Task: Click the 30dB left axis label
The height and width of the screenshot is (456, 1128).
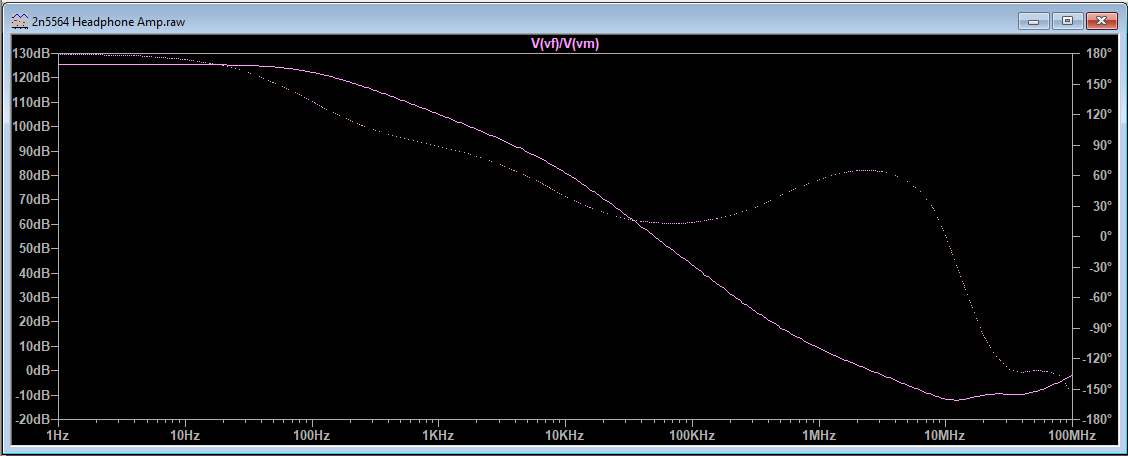Action: [x=34, y=297]
